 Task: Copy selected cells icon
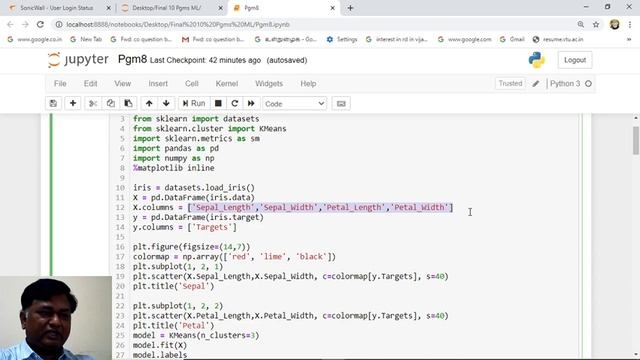[111, 104]
